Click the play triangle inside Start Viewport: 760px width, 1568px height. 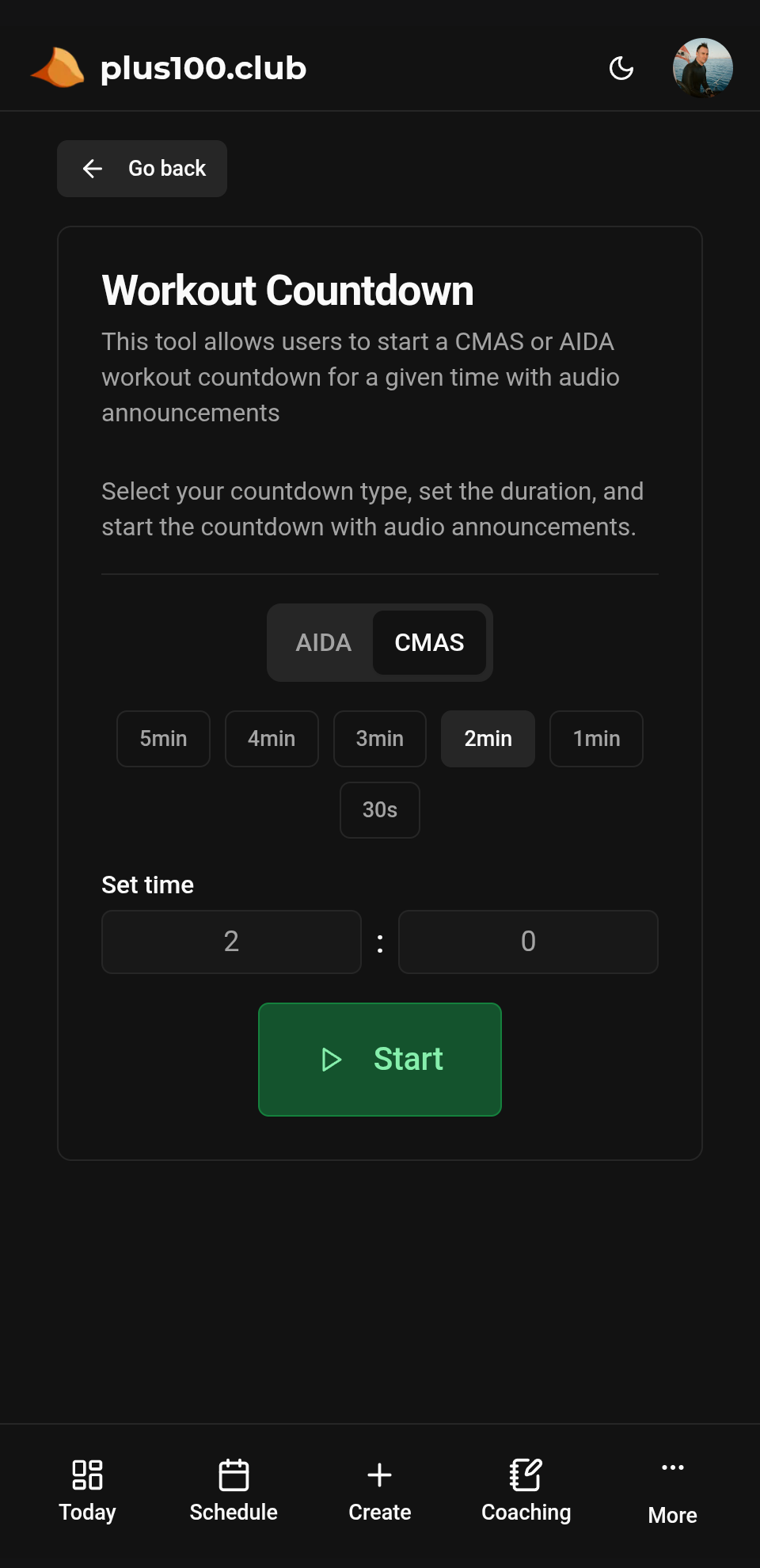click(x=332, y=1060)
